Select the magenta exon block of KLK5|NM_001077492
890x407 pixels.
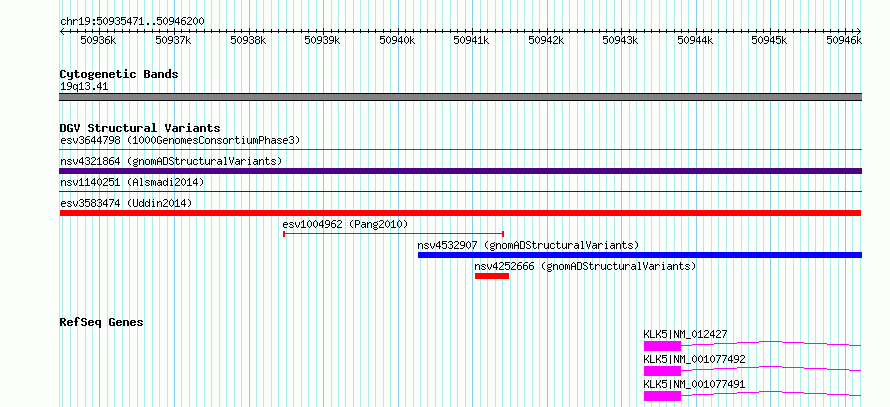(662, 370)
